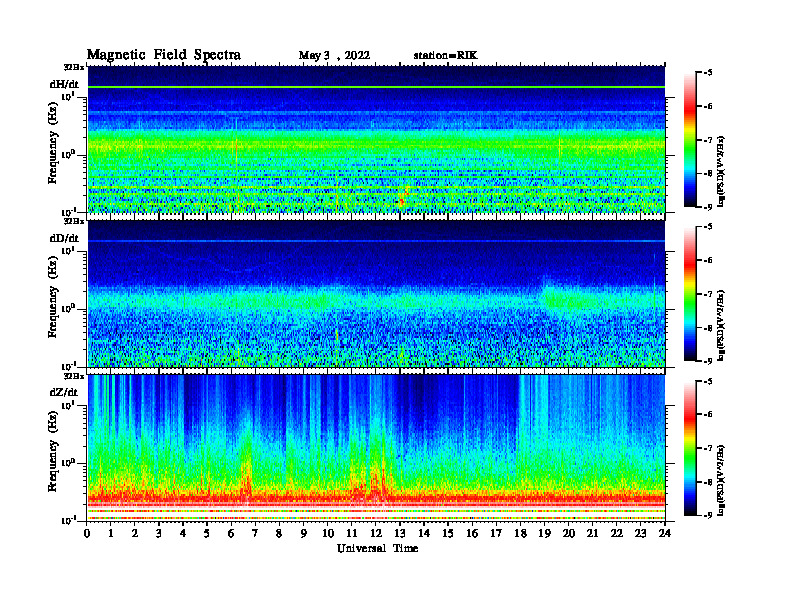Click hour tick label "15" on time axis

448,534
